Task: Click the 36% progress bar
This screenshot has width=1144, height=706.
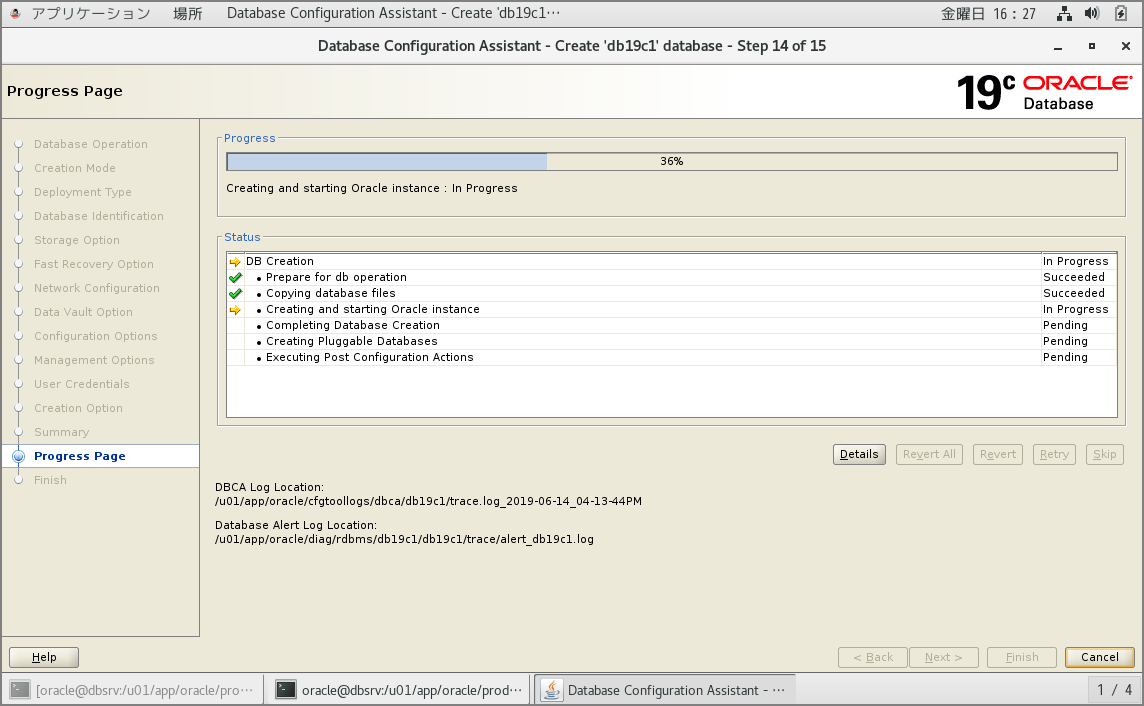Action: tap(671, 161)
